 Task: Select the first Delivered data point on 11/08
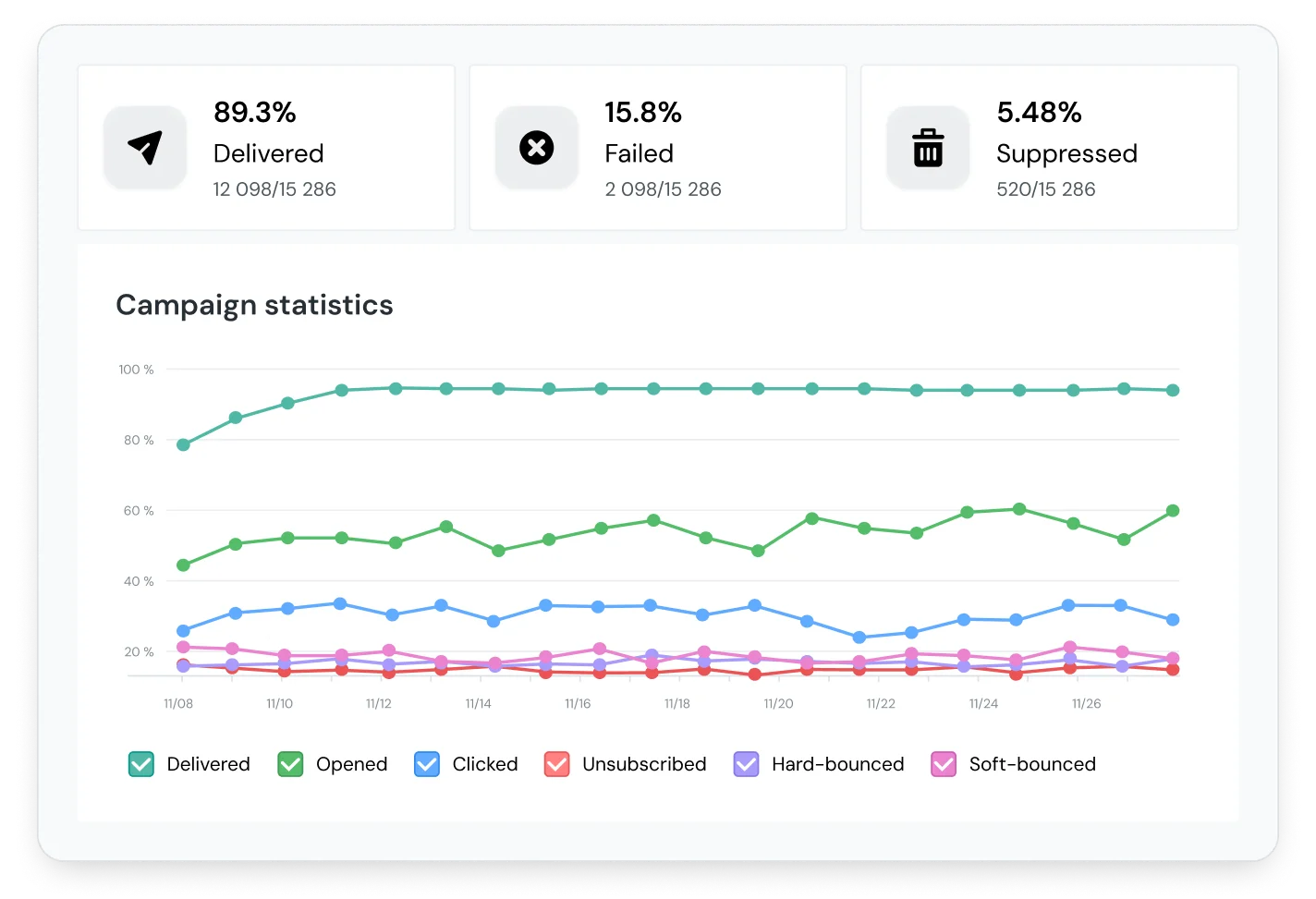(x=182, y=444)
